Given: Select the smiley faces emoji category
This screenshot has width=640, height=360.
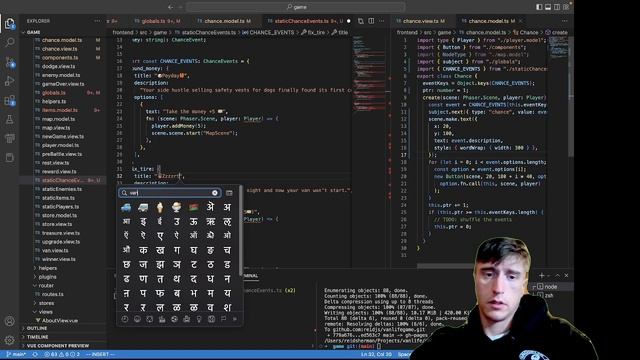Looking at the screenshot, I should click(137, 319).
